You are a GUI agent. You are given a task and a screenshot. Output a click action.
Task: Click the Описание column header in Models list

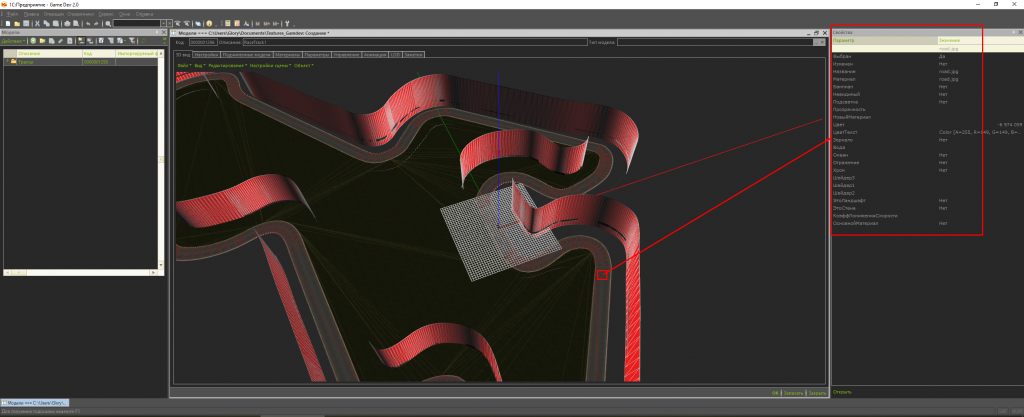tap(48, 54)
